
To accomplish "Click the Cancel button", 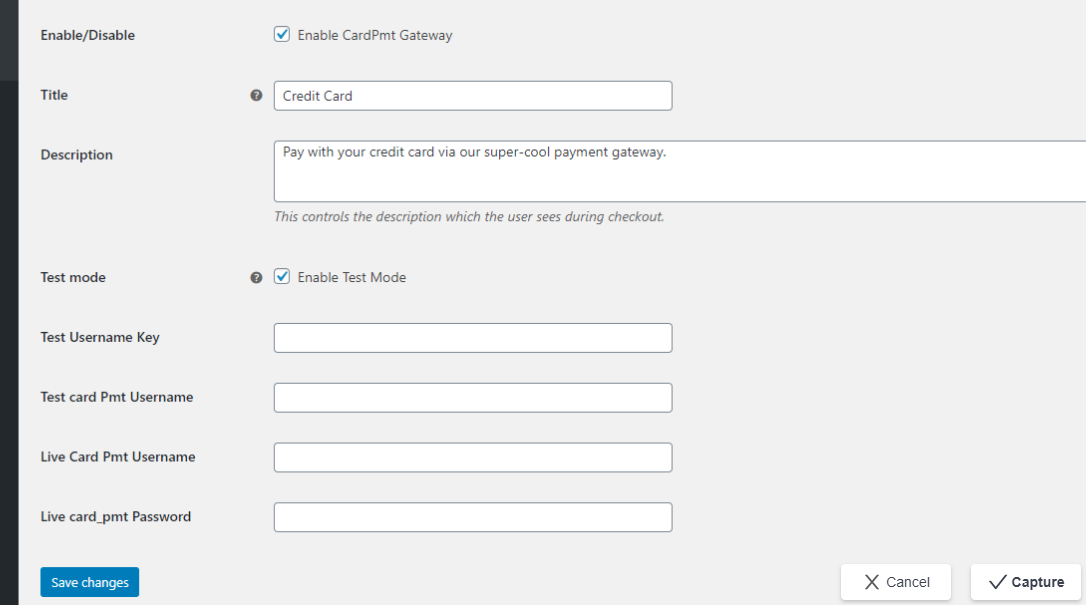I will 895,582.
